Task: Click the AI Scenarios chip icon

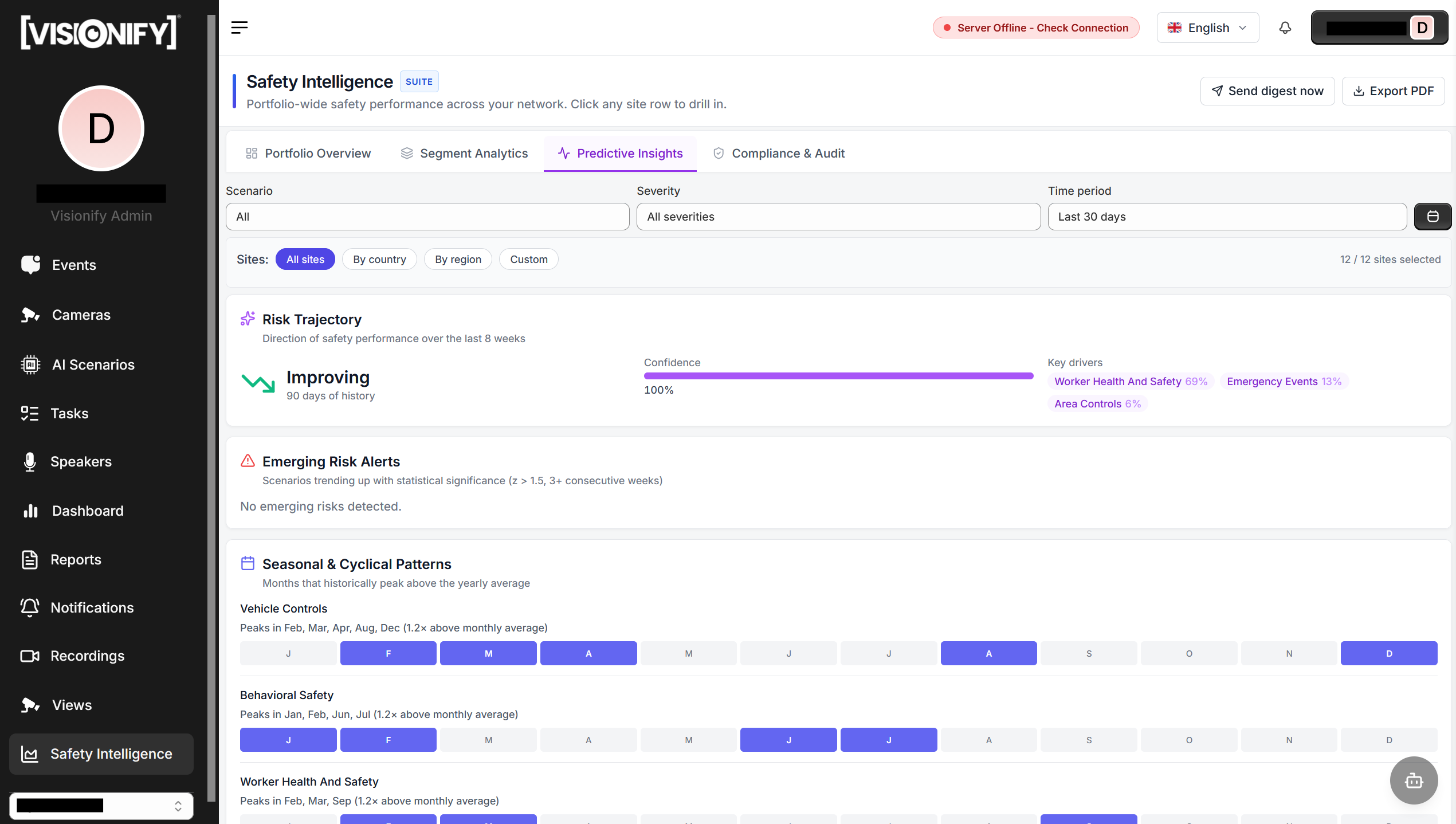Action: point(30,364)
